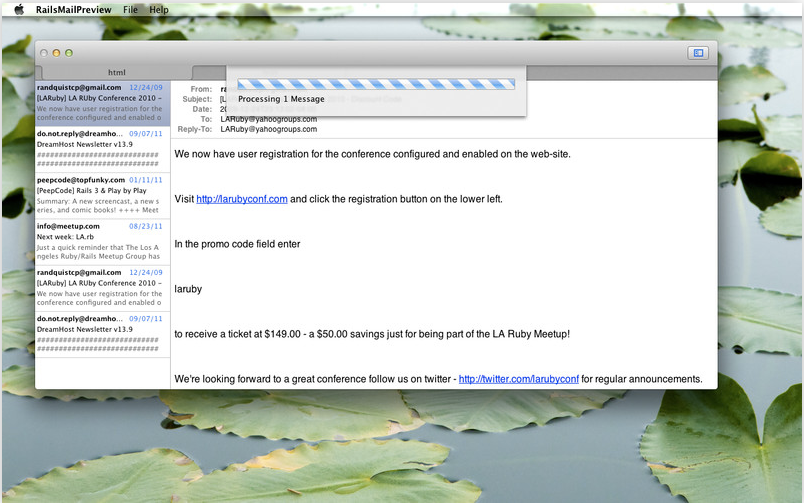Select second randquistcp@gmail.com message, unhighlighted

(x=103, y=288)
